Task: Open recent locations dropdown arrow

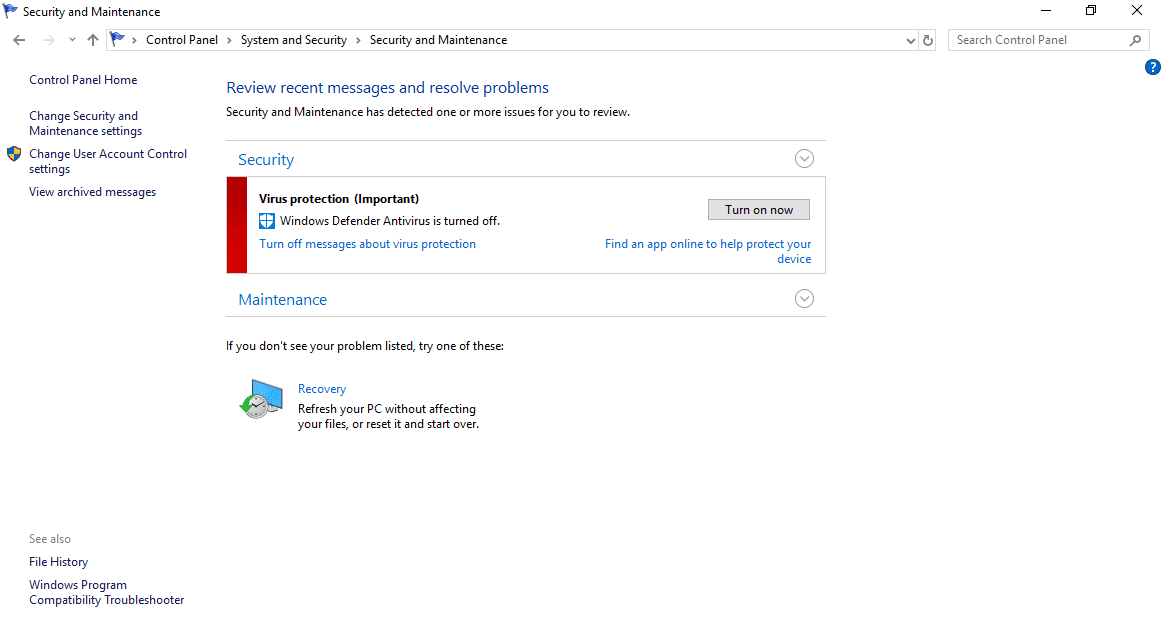Action: (72, 40)
